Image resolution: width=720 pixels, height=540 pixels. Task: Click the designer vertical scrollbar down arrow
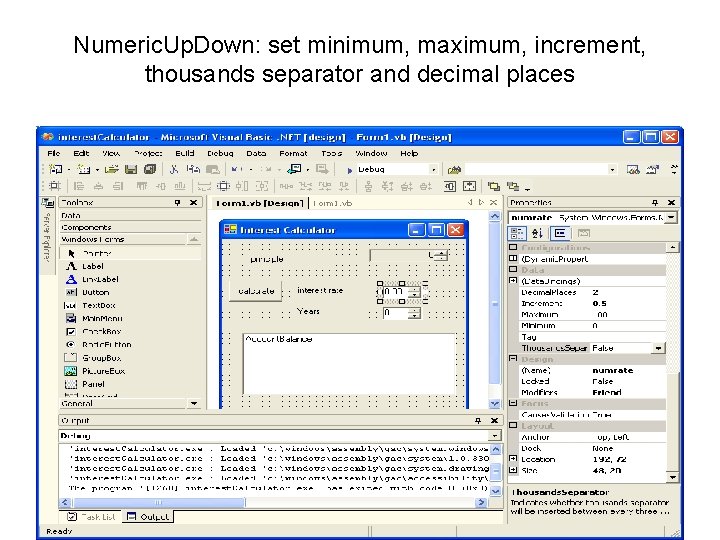495,404
